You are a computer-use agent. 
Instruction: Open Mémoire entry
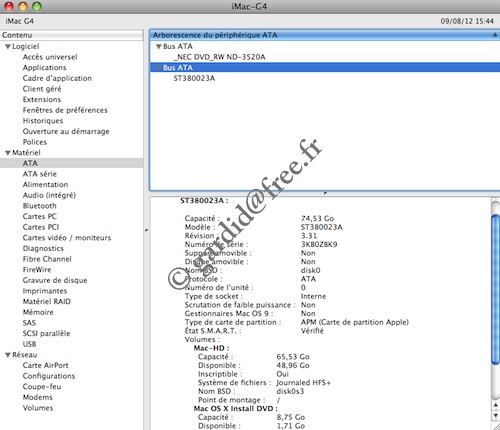[x=38, y=313]
